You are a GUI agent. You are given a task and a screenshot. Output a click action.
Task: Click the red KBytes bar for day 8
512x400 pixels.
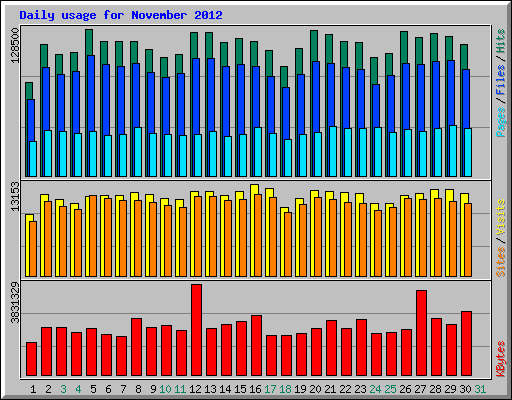(x=137, y=347)
